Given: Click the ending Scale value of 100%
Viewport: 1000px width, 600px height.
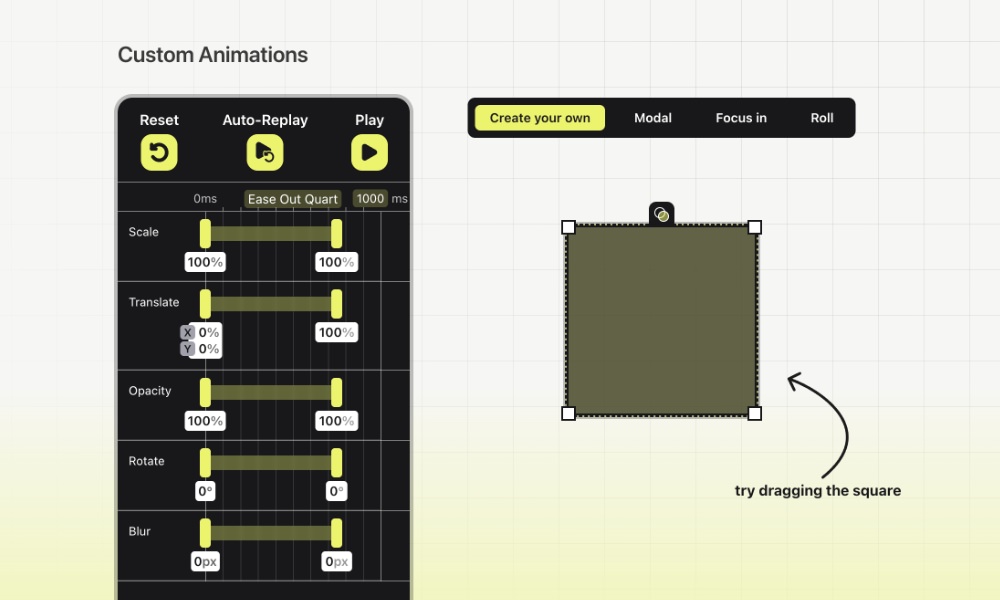Looking at the screenshot, I should click(336, 261).
